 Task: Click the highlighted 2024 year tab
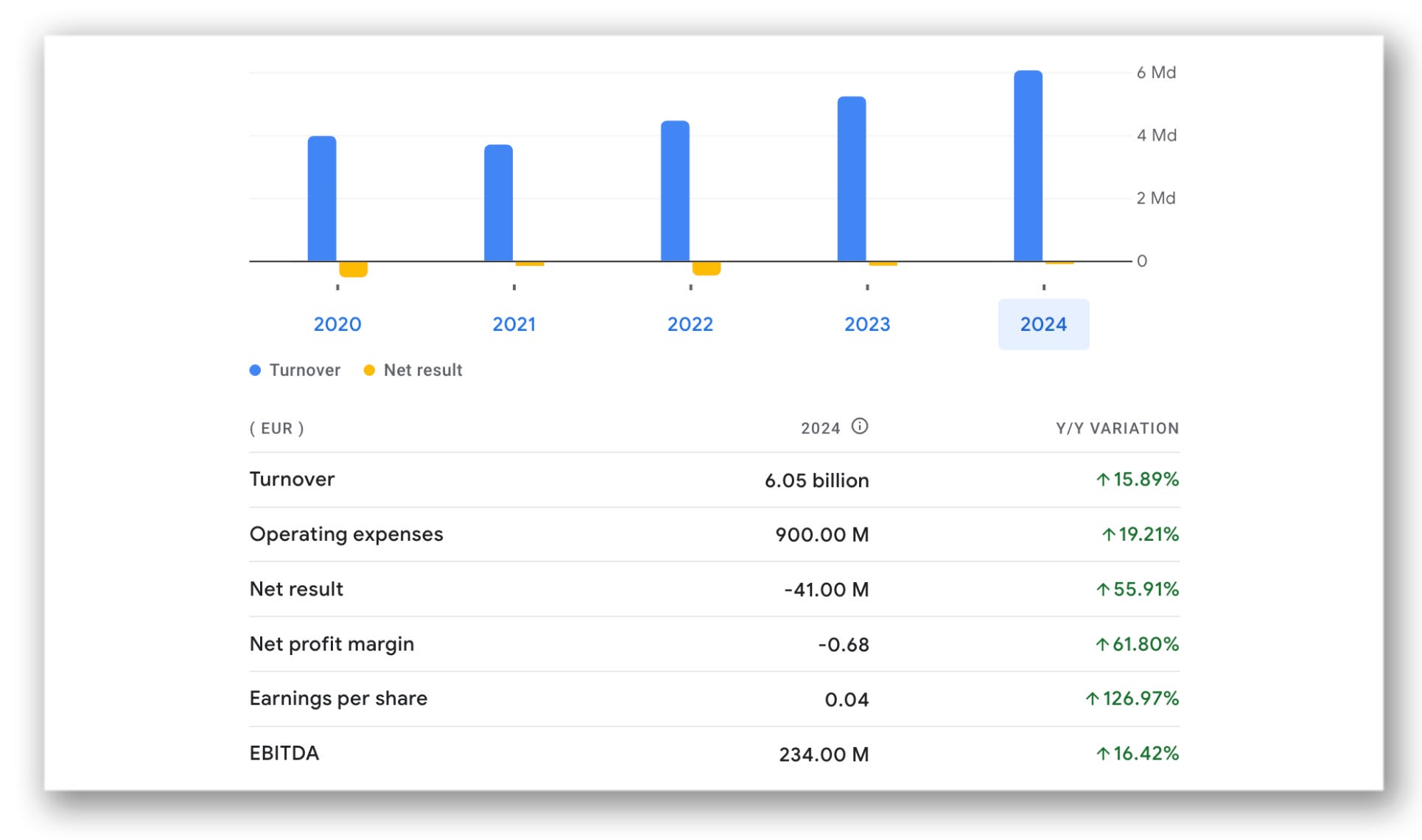click(1043, 324)
